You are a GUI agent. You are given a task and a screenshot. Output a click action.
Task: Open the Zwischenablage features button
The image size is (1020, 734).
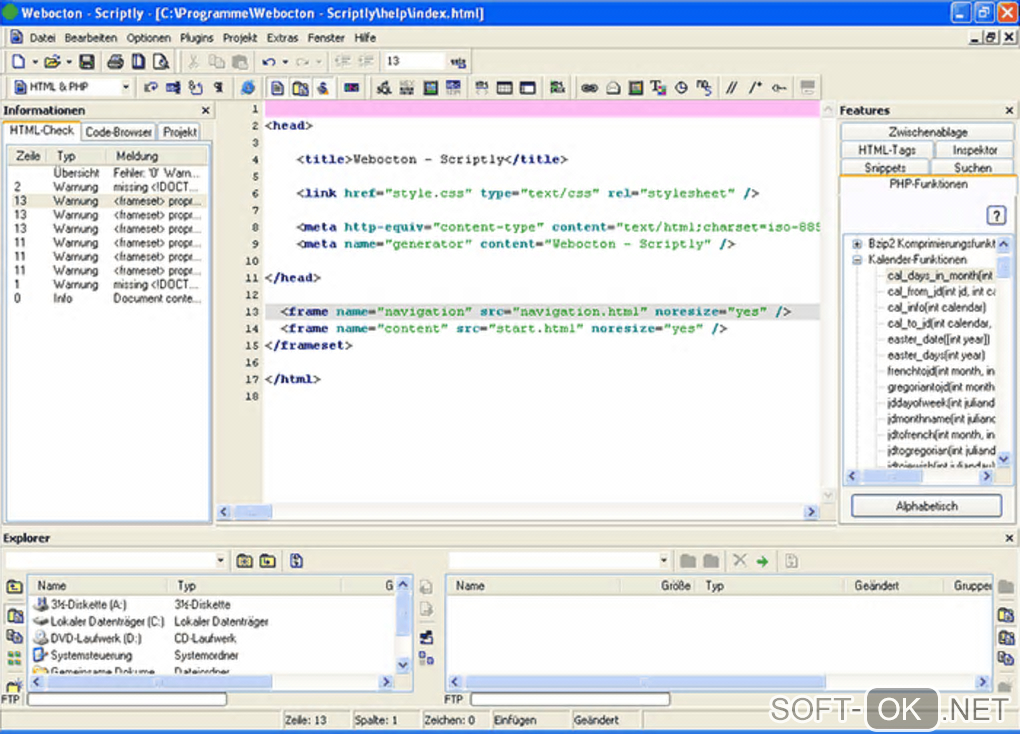pyautogui.click(x=927, y=132)
